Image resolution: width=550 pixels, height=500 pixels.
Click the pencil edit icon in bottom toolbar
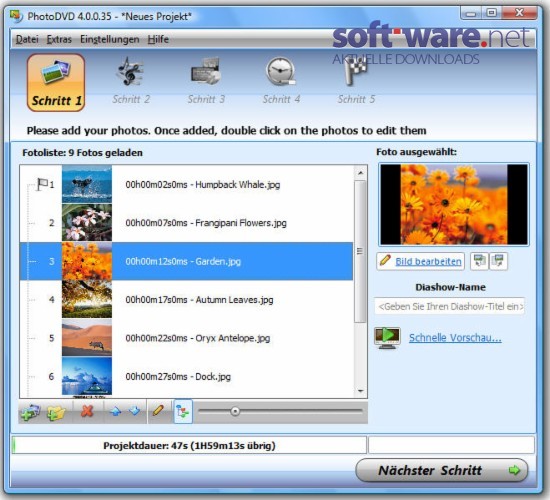(x=158, y=411)
